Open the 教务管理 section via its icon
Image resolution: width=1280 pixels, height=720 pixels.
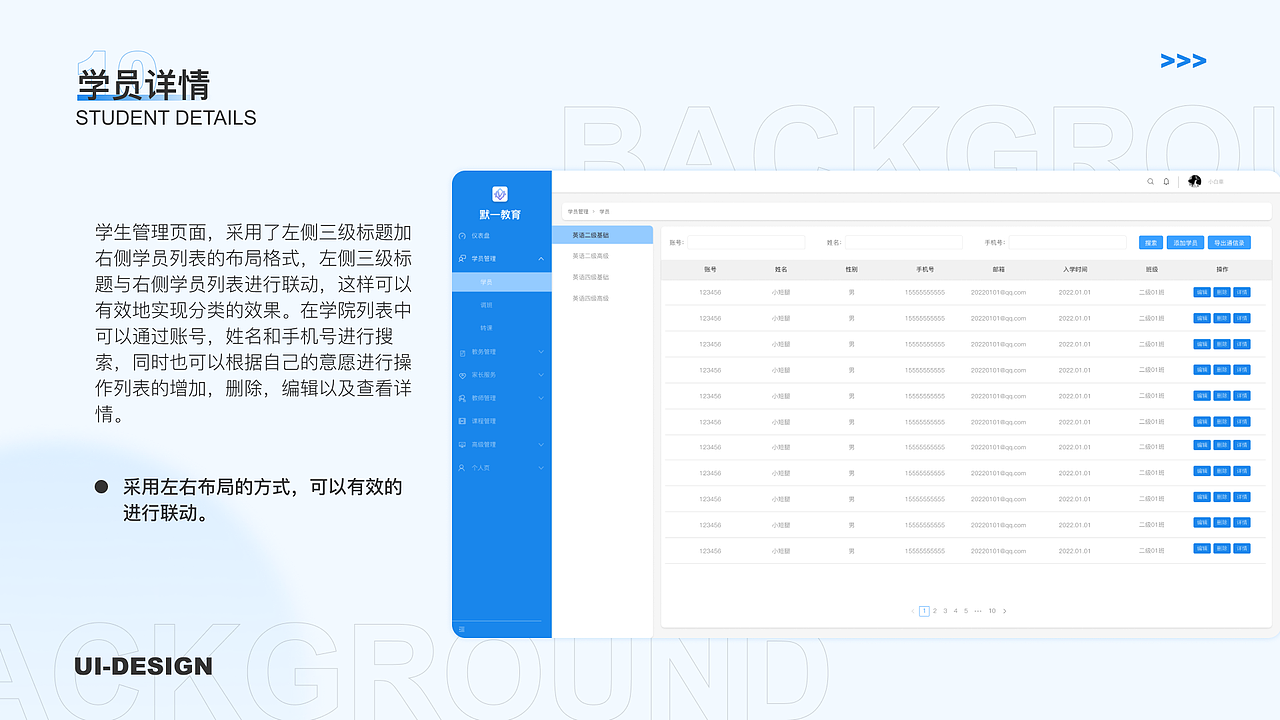(460, 352)
